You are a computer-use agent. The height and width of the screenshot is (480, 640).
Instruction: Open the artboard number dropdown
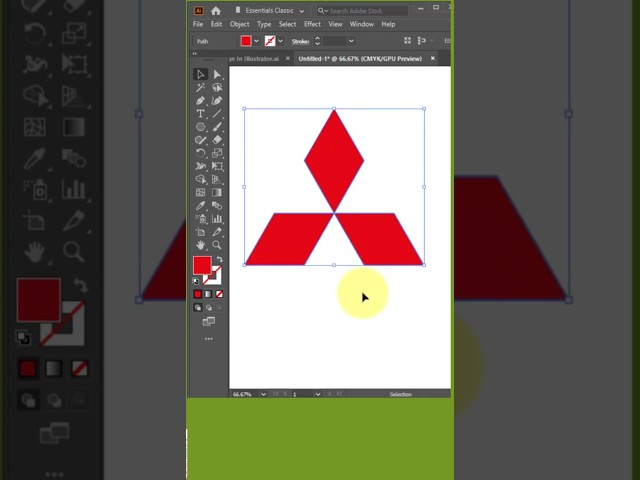point(318,394)
